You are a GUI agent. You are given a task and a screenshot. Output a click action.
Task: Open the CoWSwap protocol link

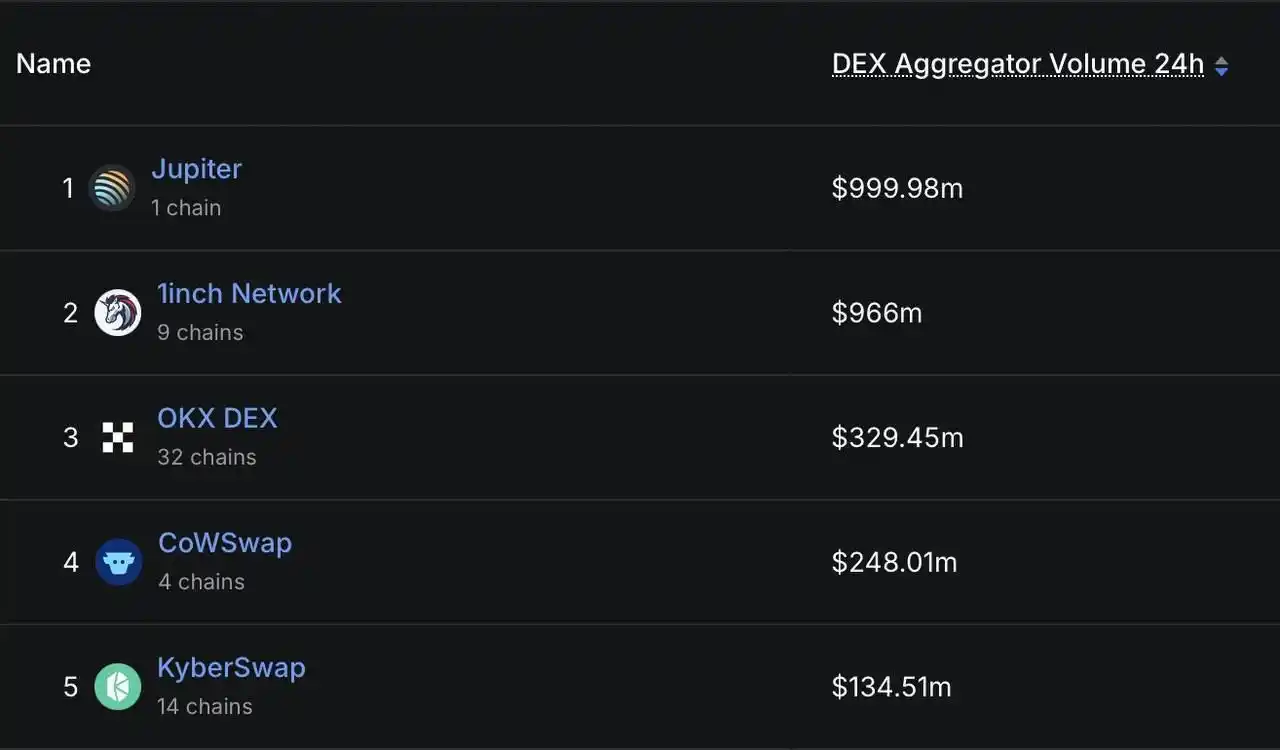(225, 542)
